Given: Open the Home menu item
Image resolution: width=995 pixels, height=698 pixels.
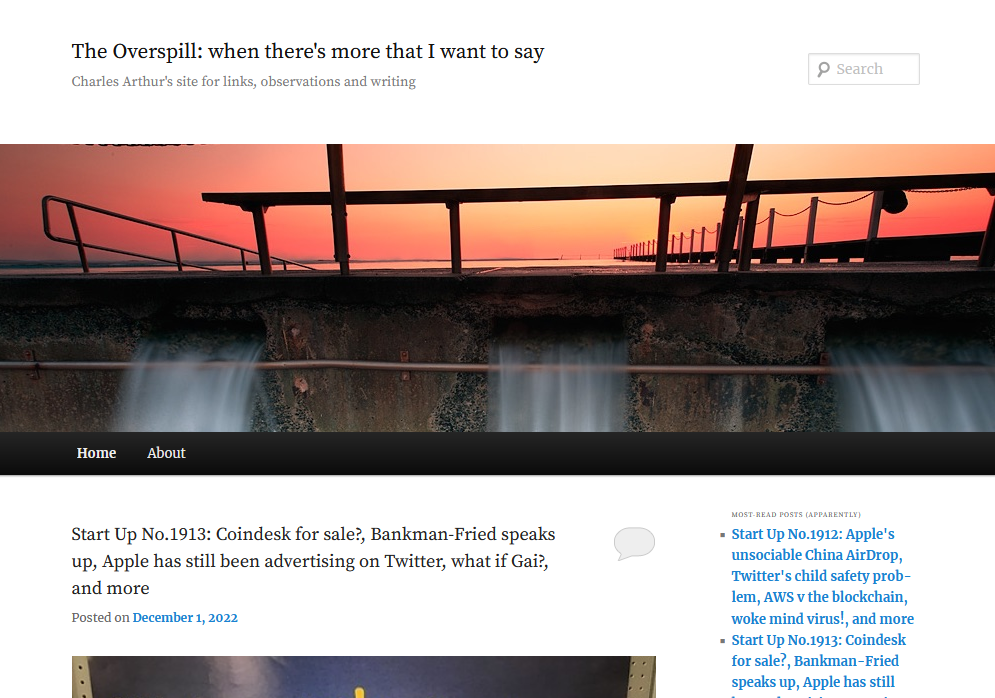Looking at the screenshot, I should [x=96, y=453].
